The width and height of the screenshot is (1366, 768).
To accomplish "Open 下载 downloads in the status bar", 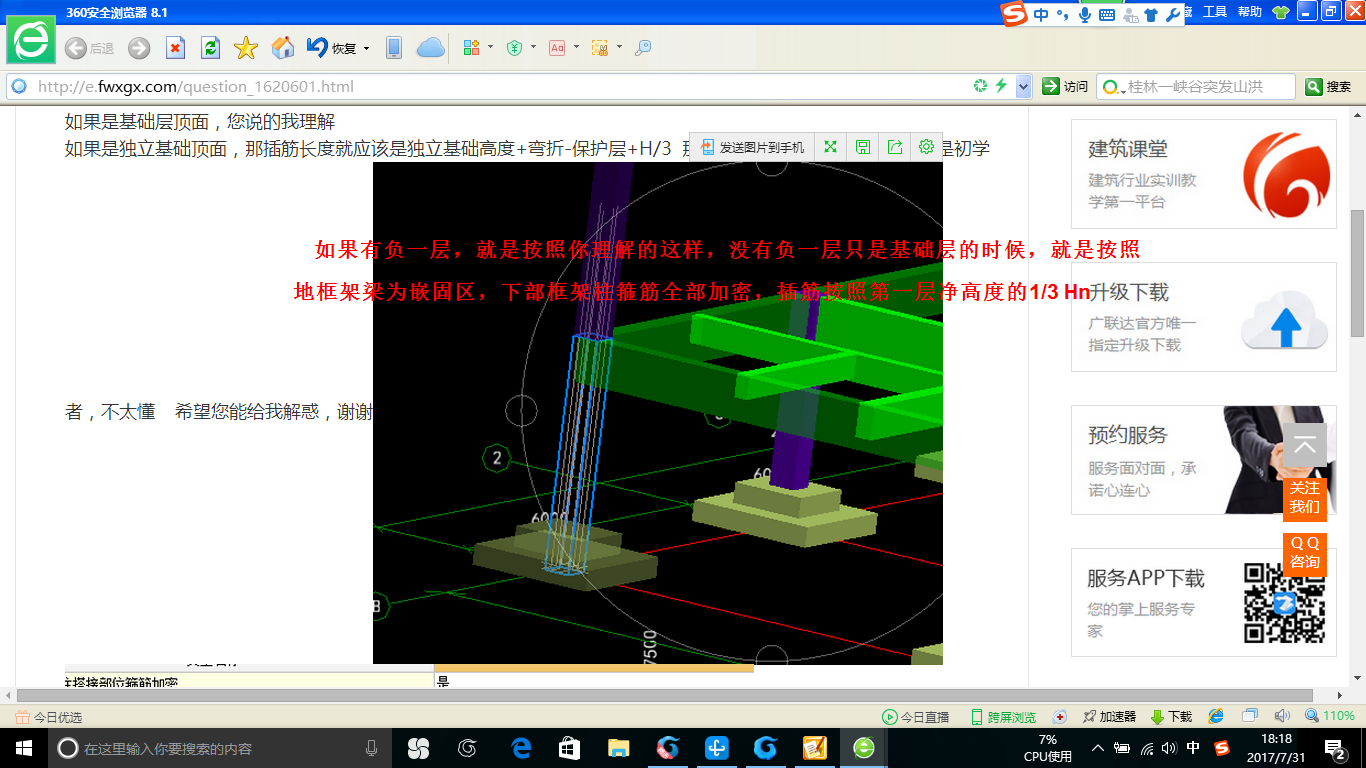I will (x=1171, y=717).
